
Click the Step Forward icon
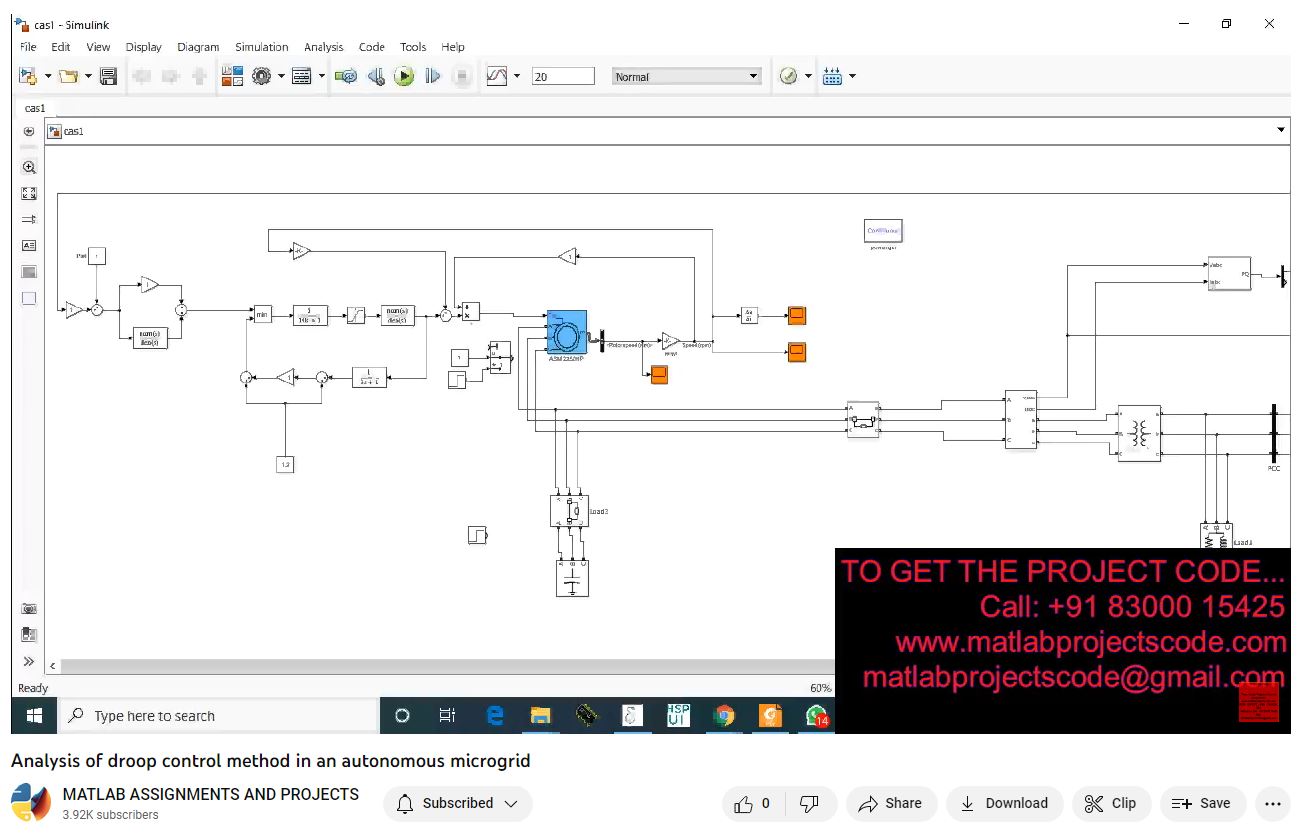433,76
